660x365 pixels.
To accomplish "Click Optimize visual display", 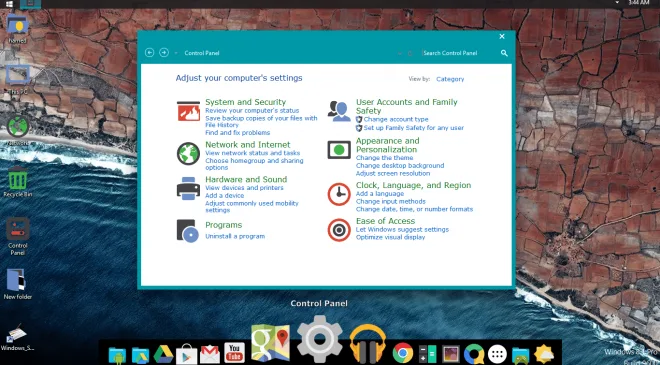I will [390, 237].
